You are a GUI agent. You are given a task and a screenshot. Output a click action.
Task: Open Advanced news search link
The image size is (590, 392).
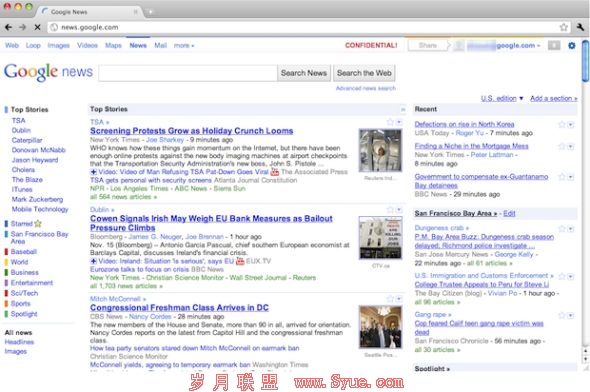coord(366,88)
